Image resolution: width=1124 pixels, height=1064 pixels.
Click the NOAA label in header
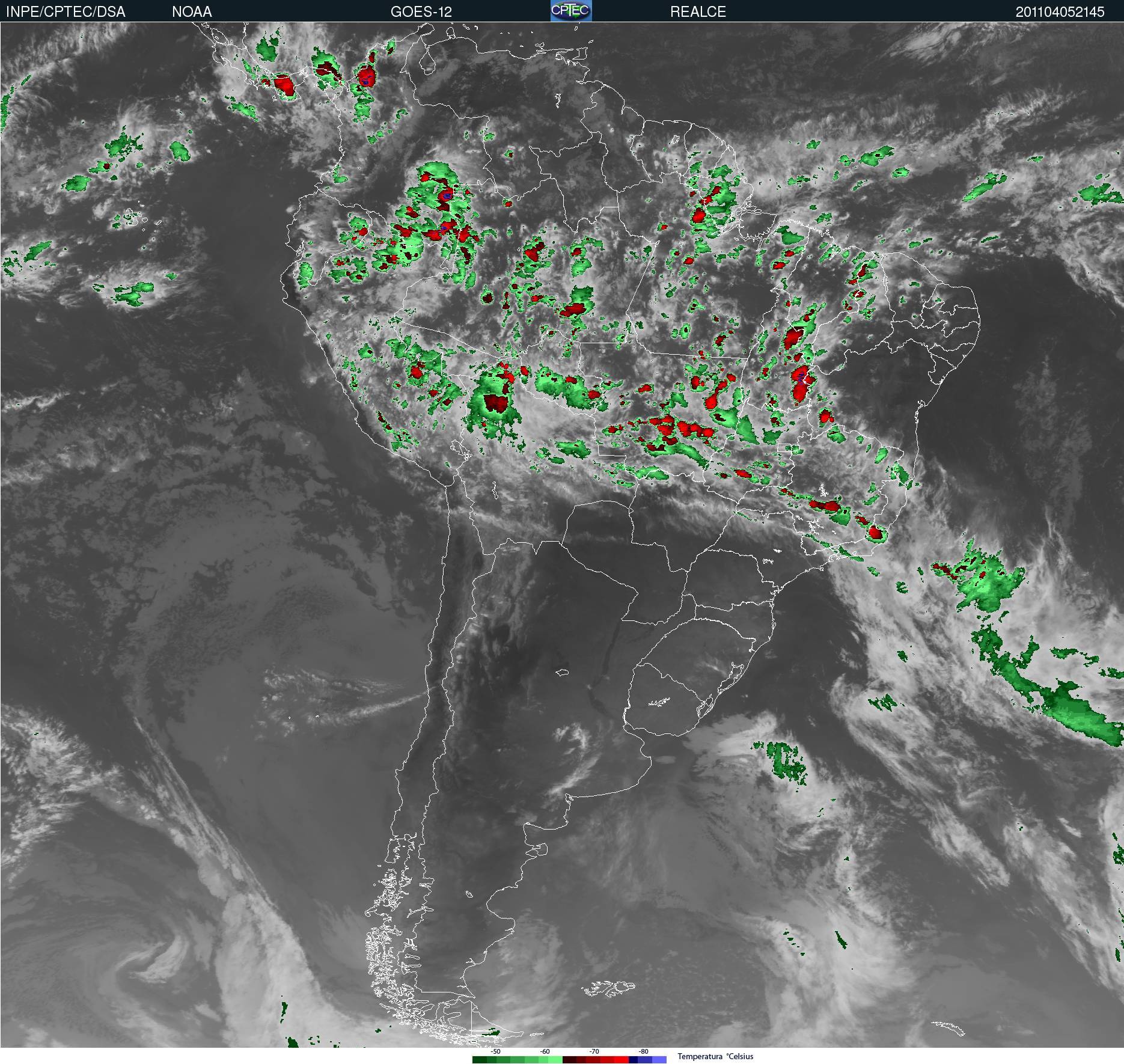pos(192,12)
